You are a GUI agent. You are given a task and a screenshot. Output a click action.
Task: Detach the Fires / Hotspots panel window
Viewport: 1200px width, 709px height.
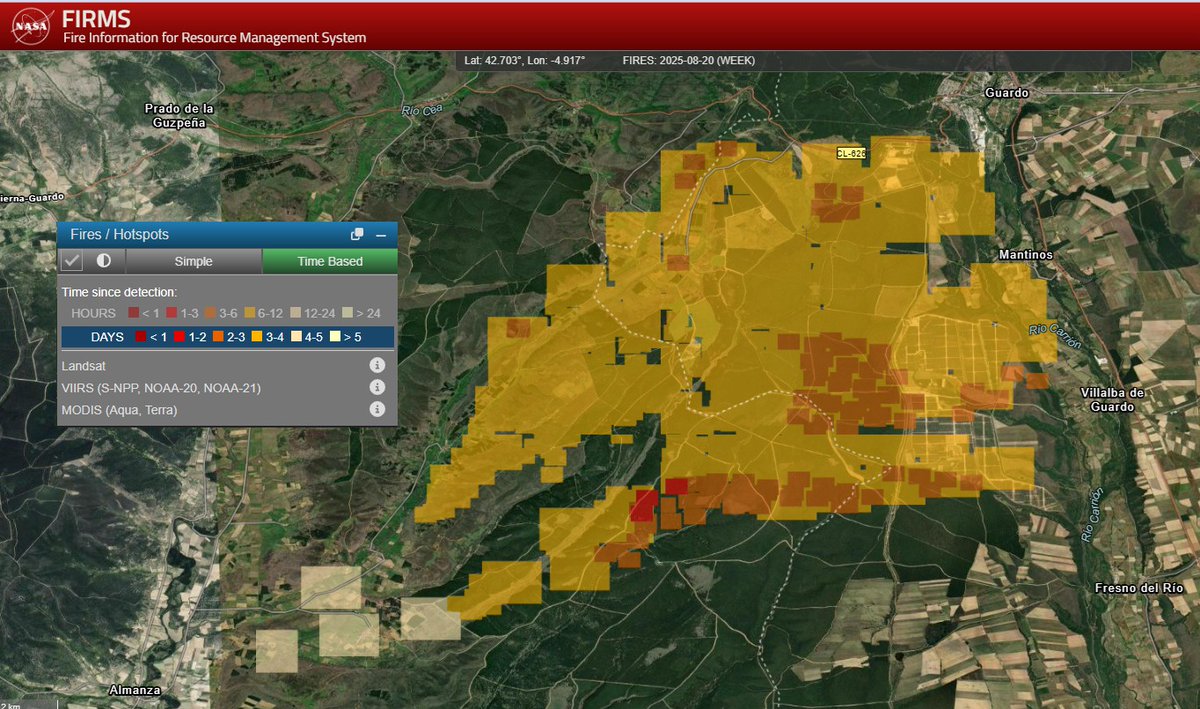357,234
